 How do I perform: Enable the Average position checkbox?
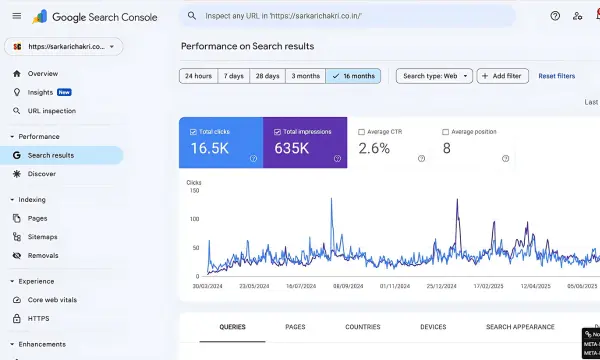[x=445, y=132]
